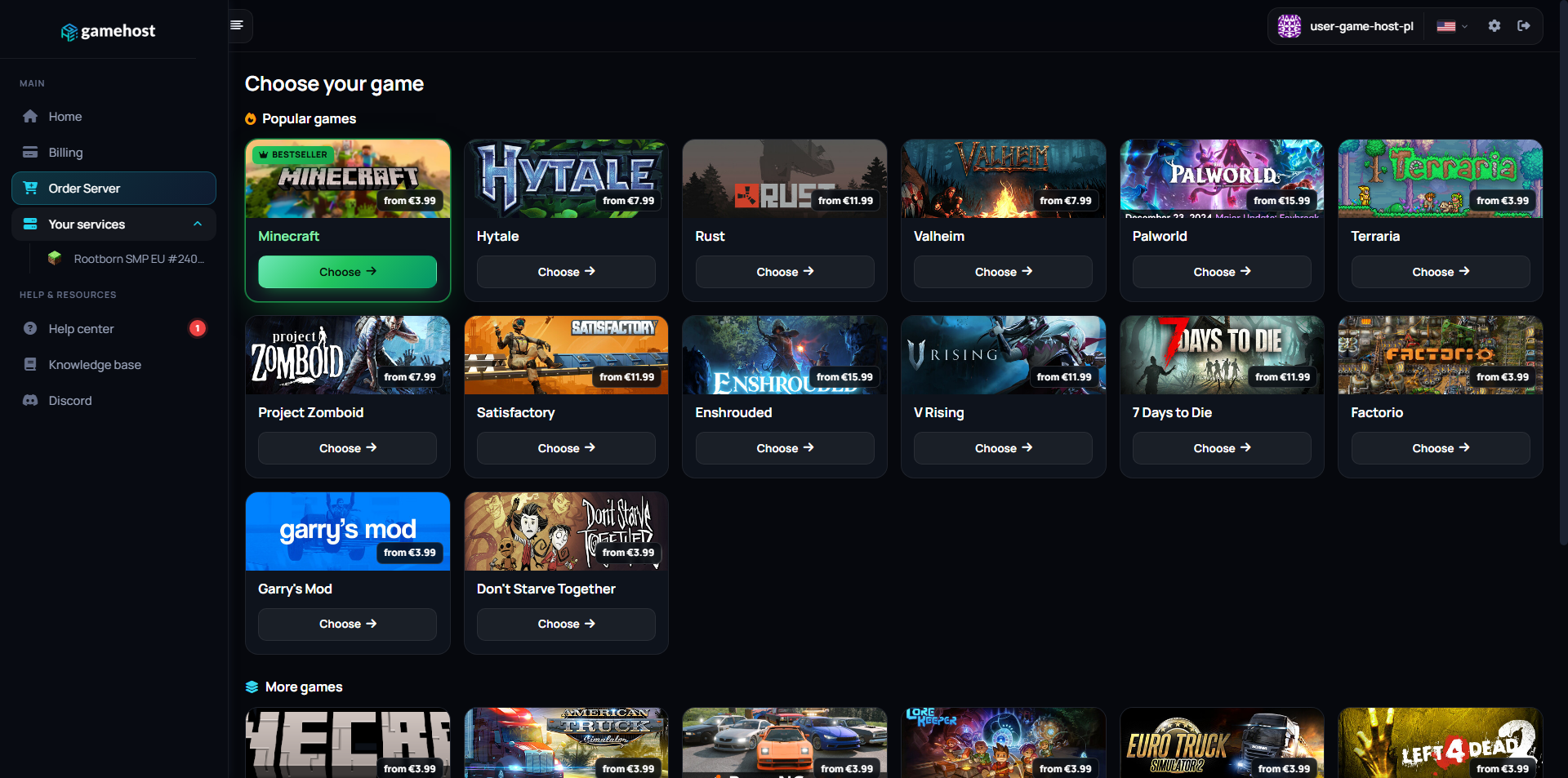Click the Left 4 Dead 2 thumbnail
Screen dimensions: 1568x778
pos(1441,743)
